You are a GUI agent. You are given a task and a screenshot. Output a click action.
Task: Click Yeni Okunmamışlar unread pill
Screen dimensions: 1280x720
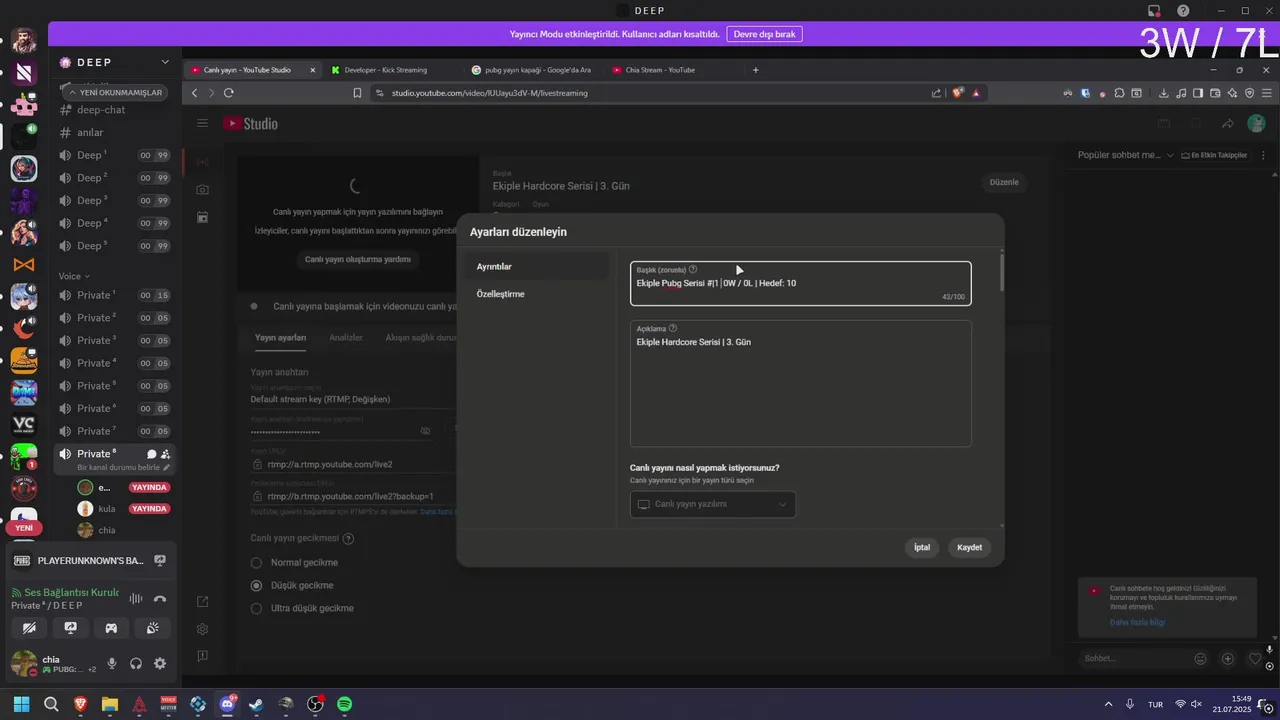115,92
